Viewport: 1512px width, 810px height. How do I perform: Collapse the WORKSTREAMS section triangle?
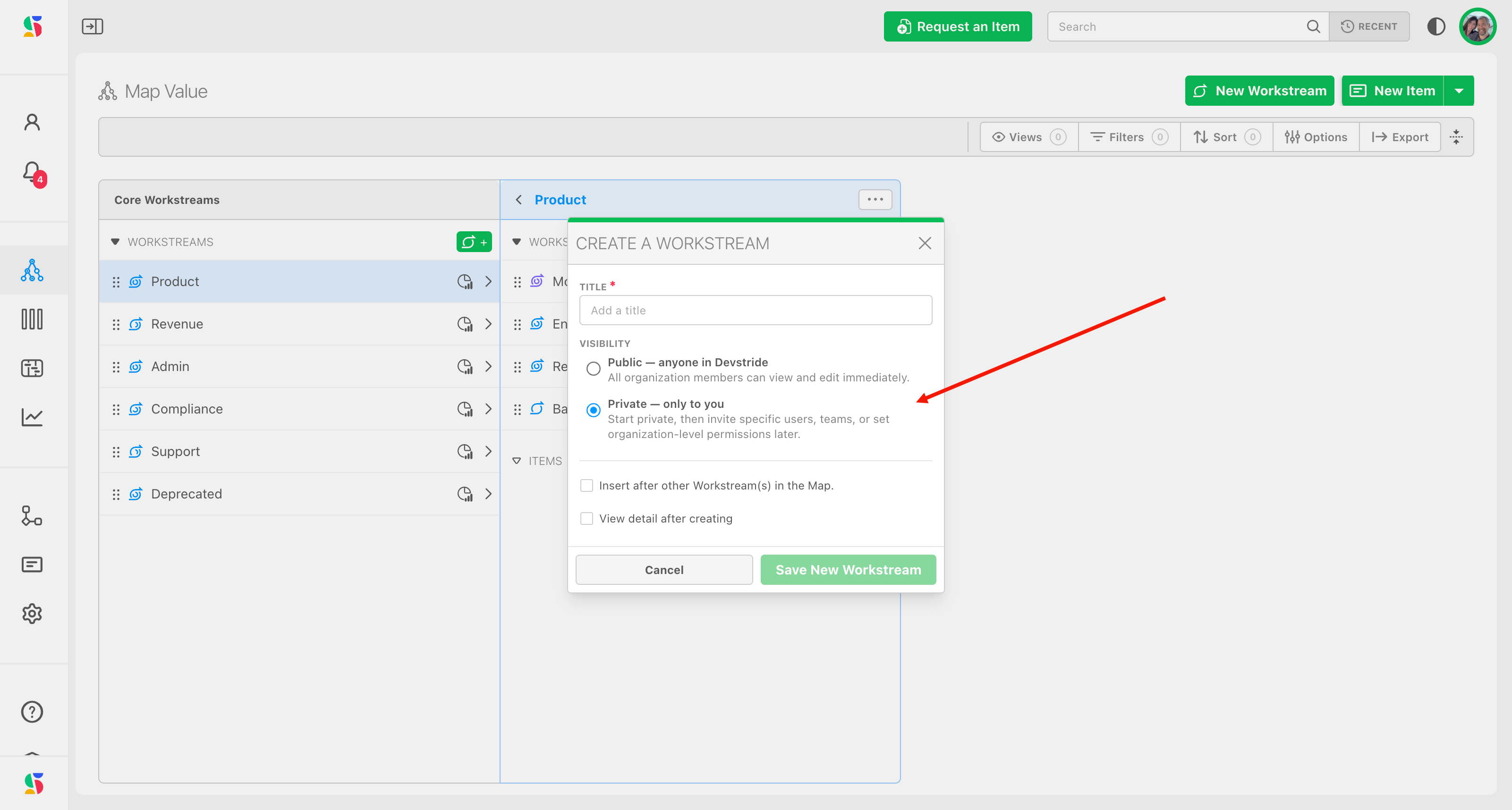[115, 242]
